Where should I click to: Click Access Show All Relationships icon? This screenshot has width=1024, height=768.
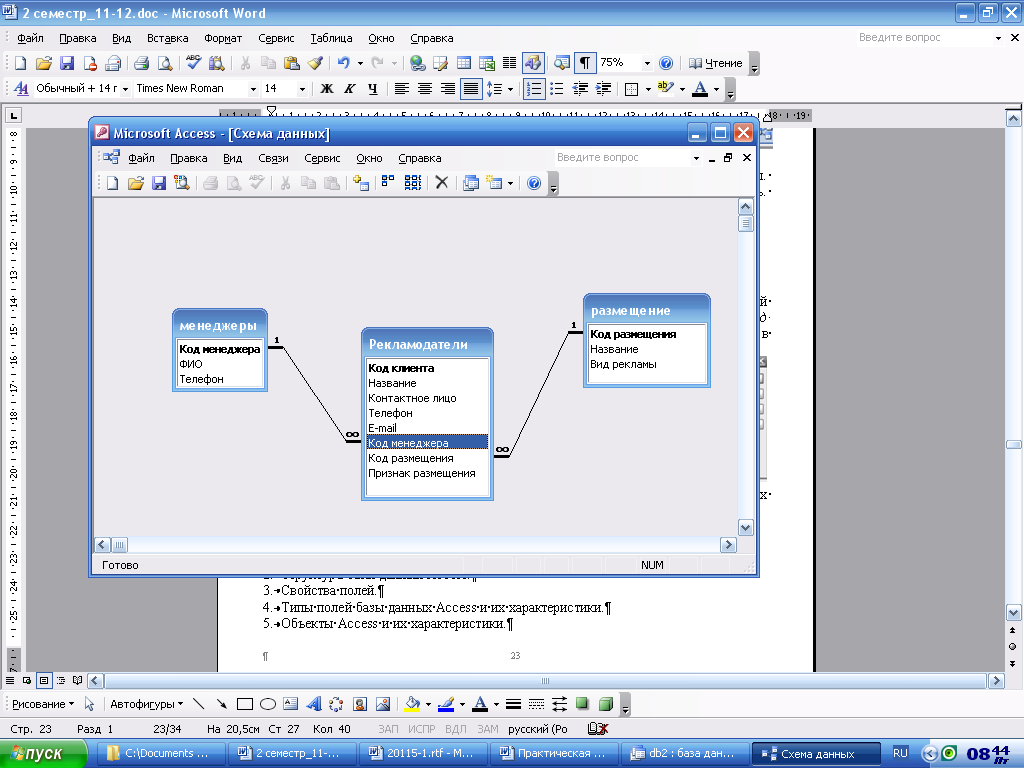412,183
